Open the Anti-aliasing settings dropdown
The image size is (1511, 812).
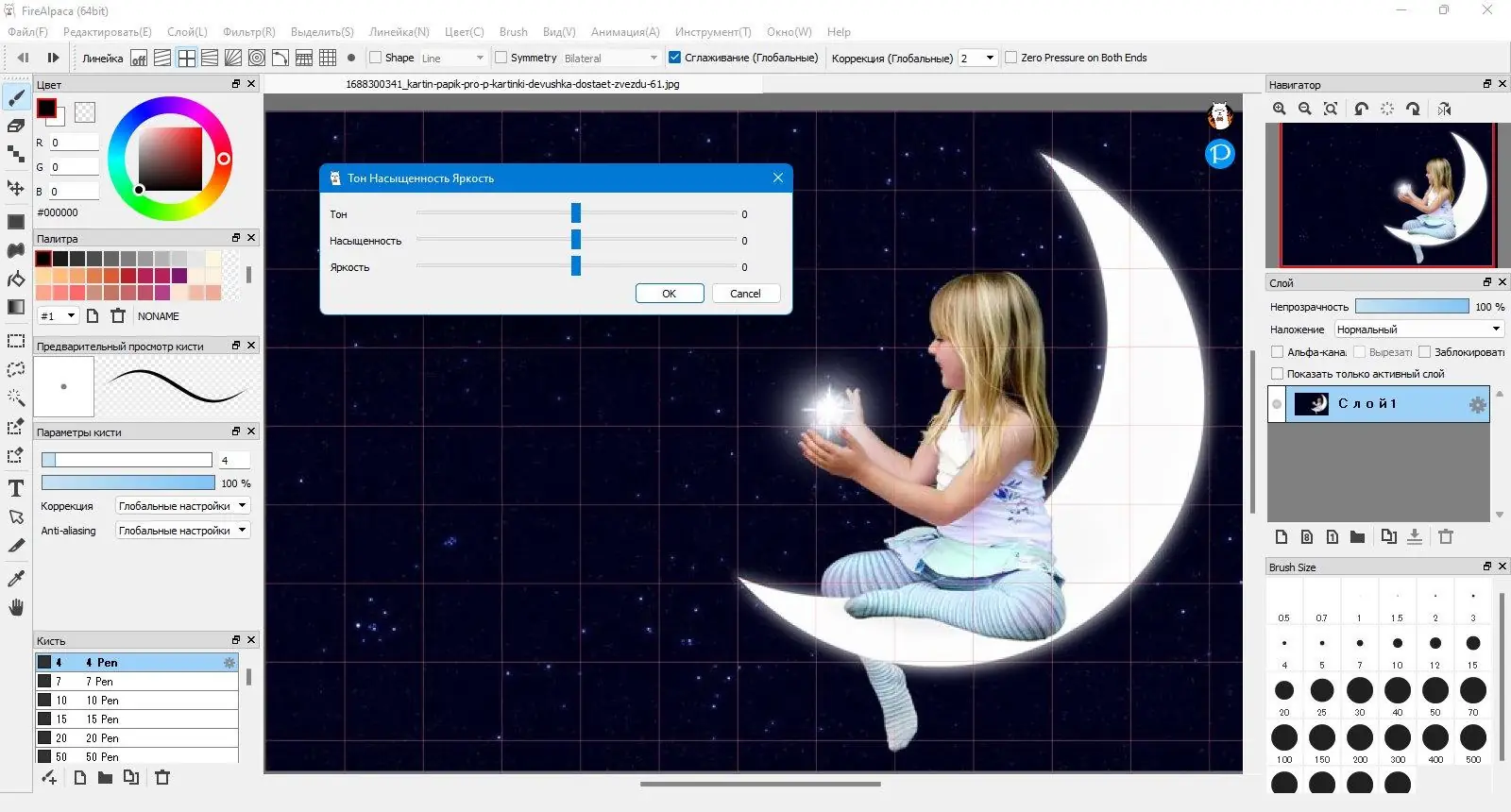pos(183,531)
